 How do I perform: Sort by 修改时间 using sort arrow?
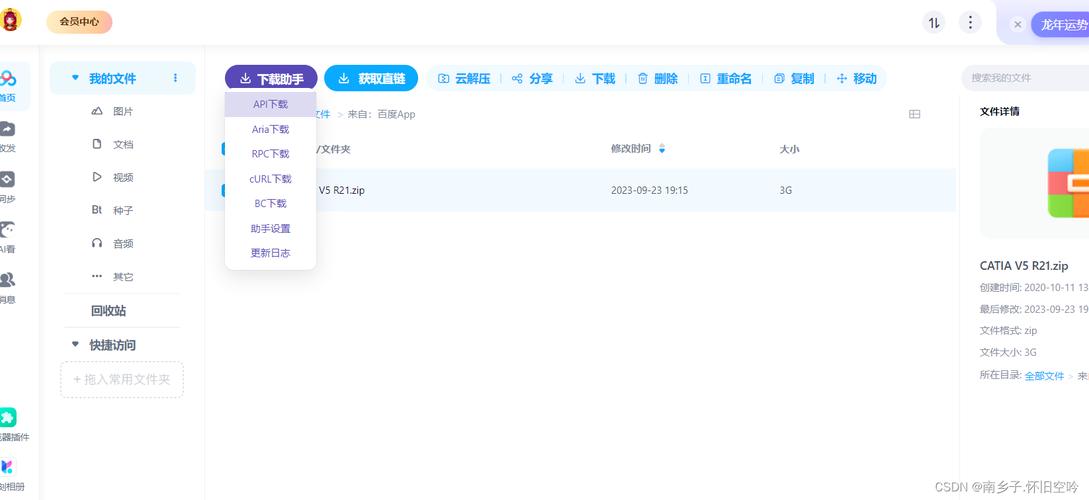pos(662,149)
